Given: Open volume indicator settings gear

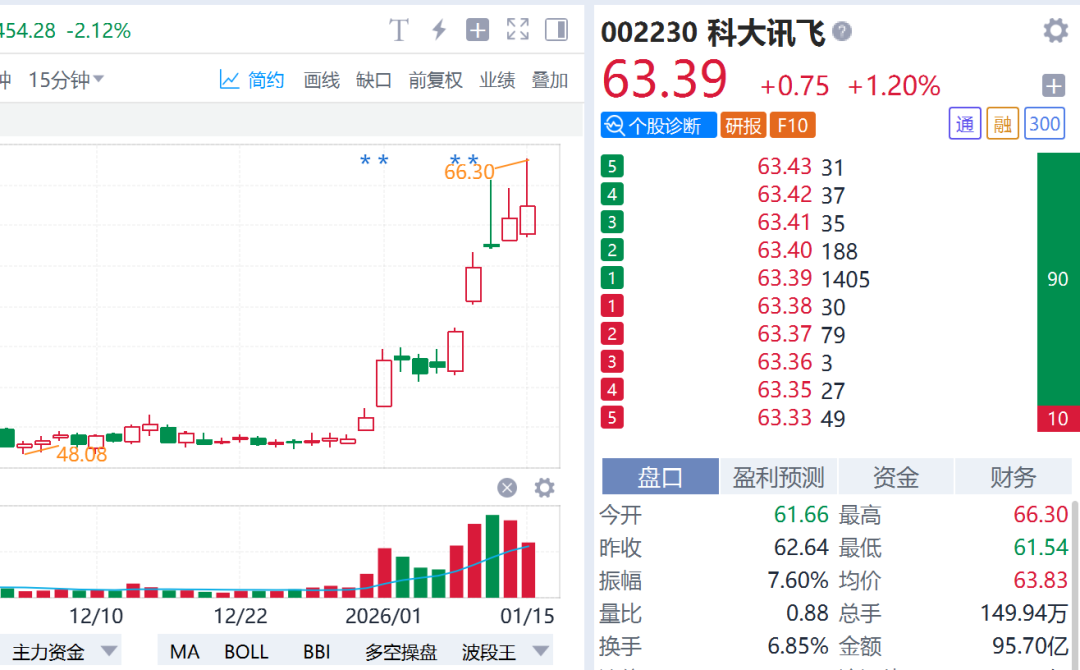Looking at the screenshot, I should (x=544, y=488).
